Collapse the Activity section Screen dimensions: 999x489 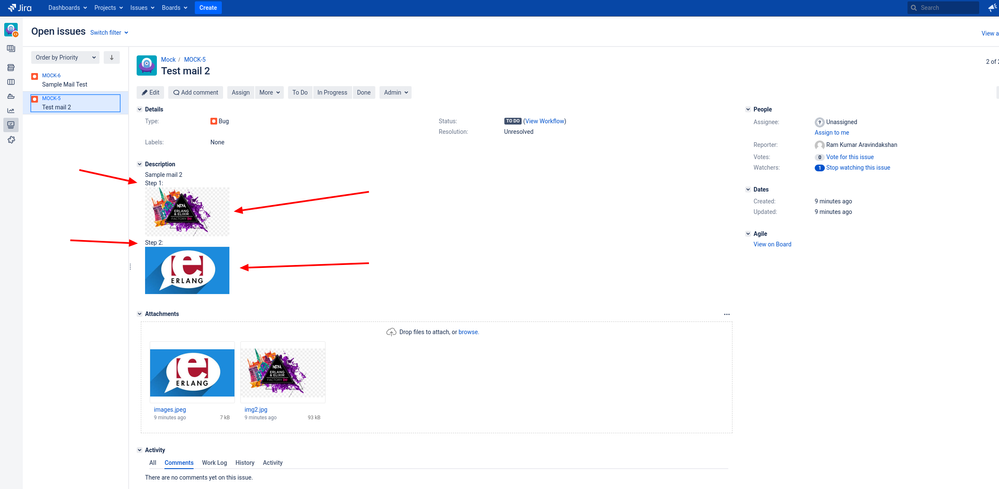(x=140, y=450)
